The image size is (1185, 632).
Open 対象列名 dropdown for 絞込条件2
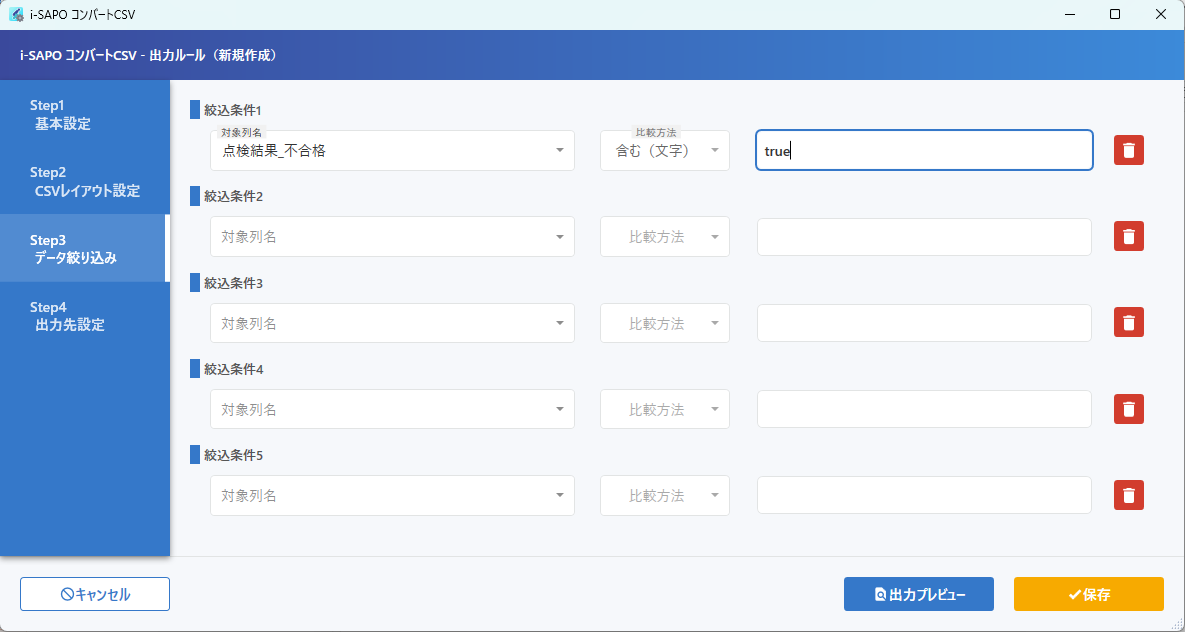click(392, 237)
